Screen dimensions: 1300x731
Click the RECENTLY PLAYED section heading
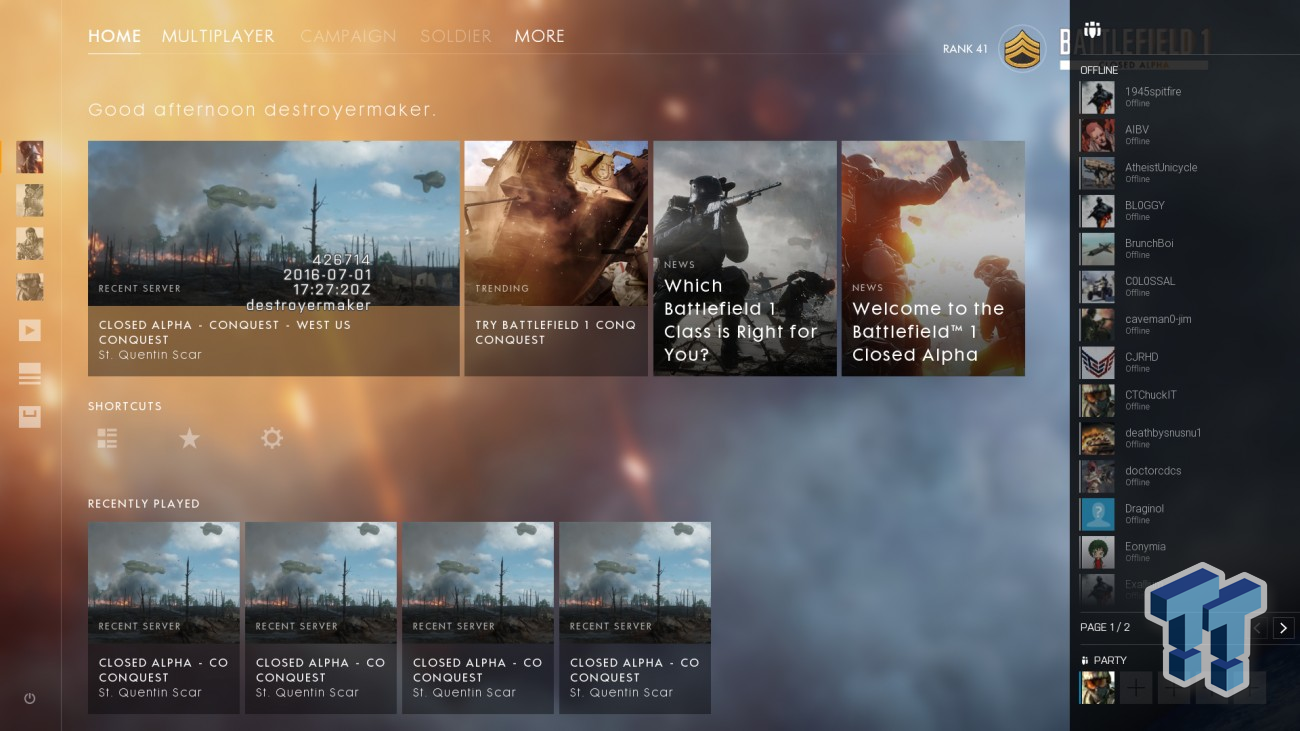pyautogui.click(x=144, y=504)
